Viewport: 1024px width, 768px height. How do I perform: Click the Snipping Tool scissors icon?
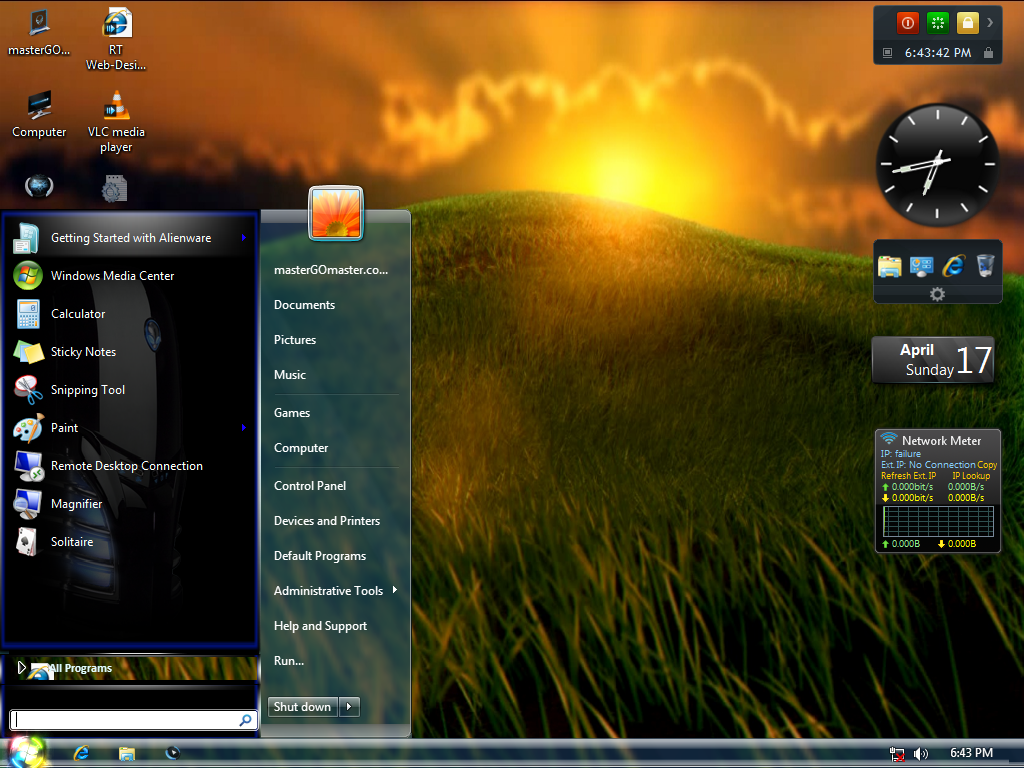pyautogui.click(x=28, y=390)
